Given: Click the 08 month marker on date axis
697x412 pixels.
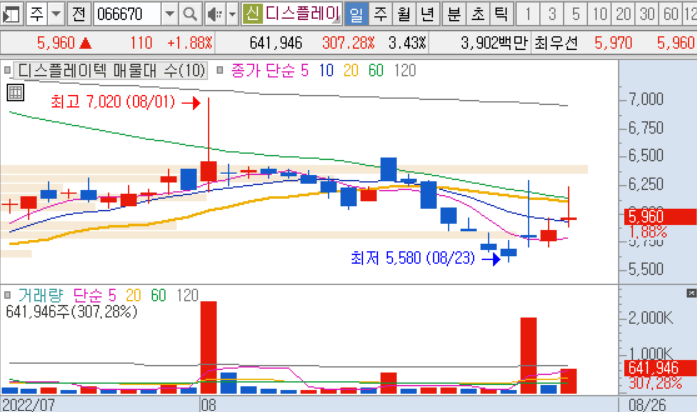Looking at the screenshot, I should point(208,405).
